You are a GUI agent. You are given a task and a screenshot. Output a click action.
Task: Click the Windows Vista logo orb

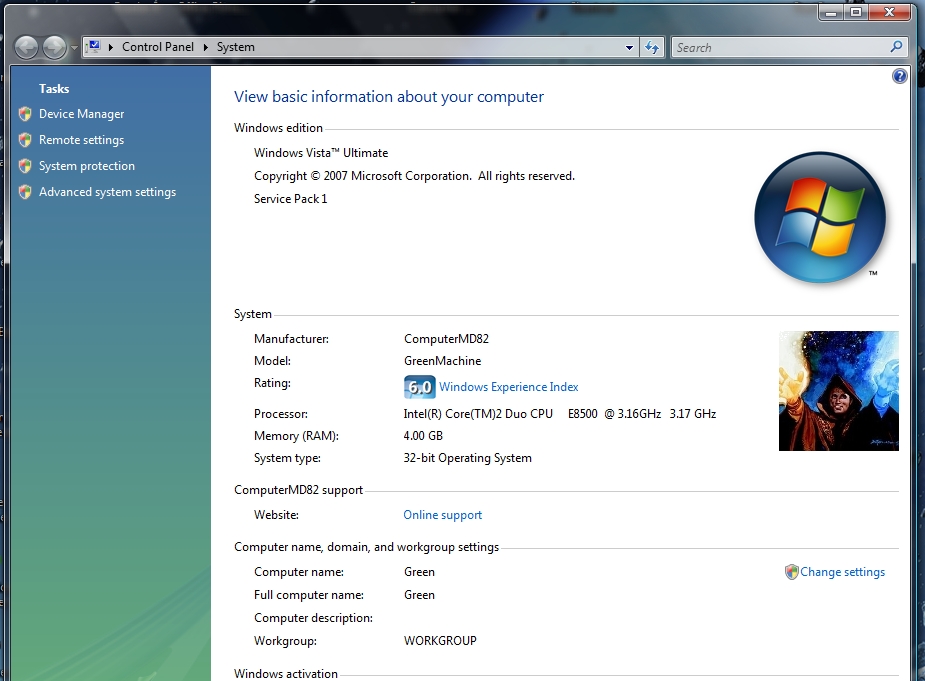click(x=820, y=217)
